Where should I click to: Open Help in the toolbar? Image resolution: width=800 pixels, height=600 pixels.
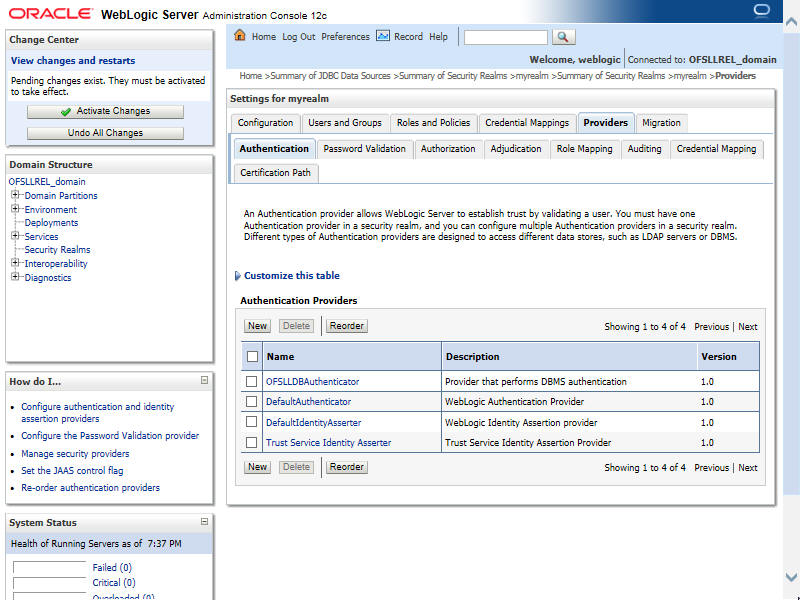coord(438,37)
